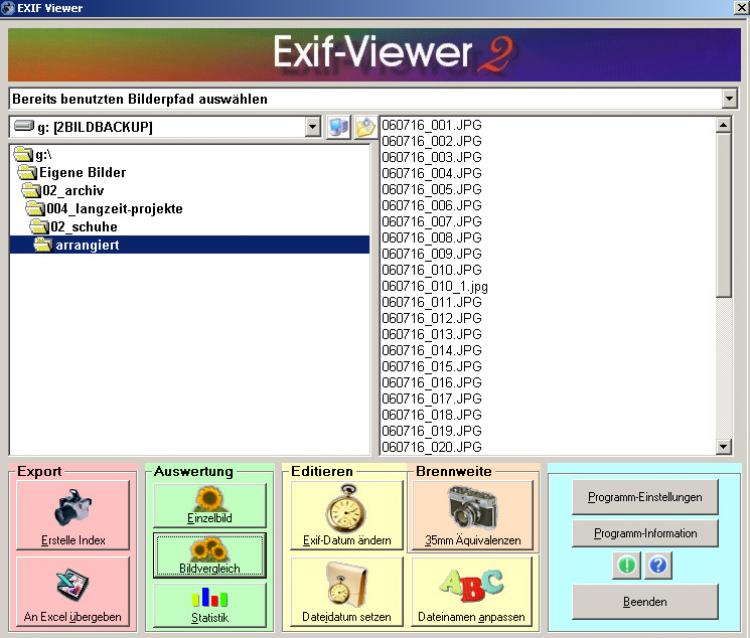This screenshot has width=750, height=638.
Task: Expand the already-used image path dropdown
Action: click(x=729, y=99)
